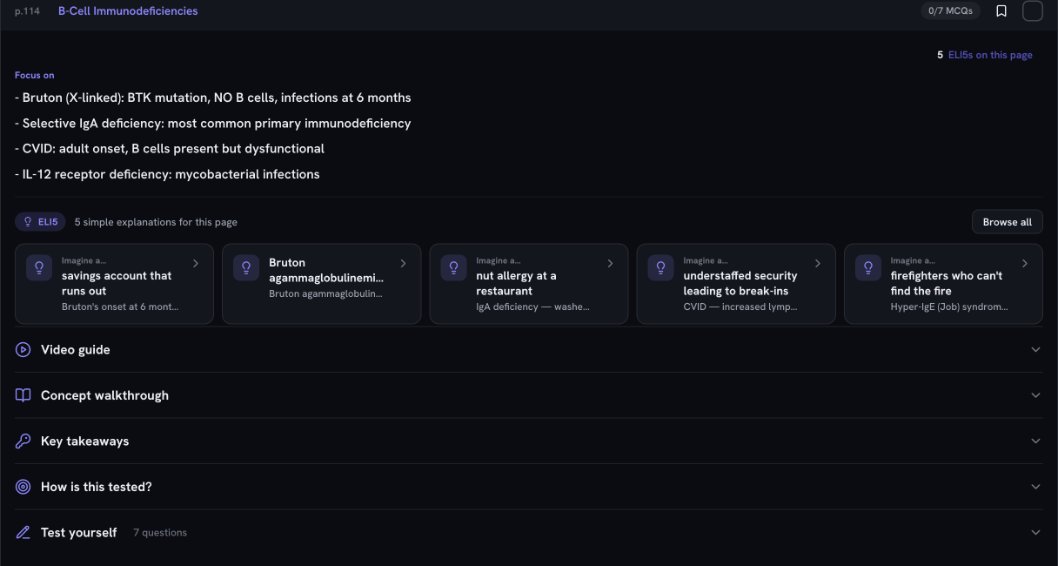Click arrow on Bruton agammaglobulinemia card
Image resolution: width=1058 pixels, height=566 pixels.
point(403,264)
